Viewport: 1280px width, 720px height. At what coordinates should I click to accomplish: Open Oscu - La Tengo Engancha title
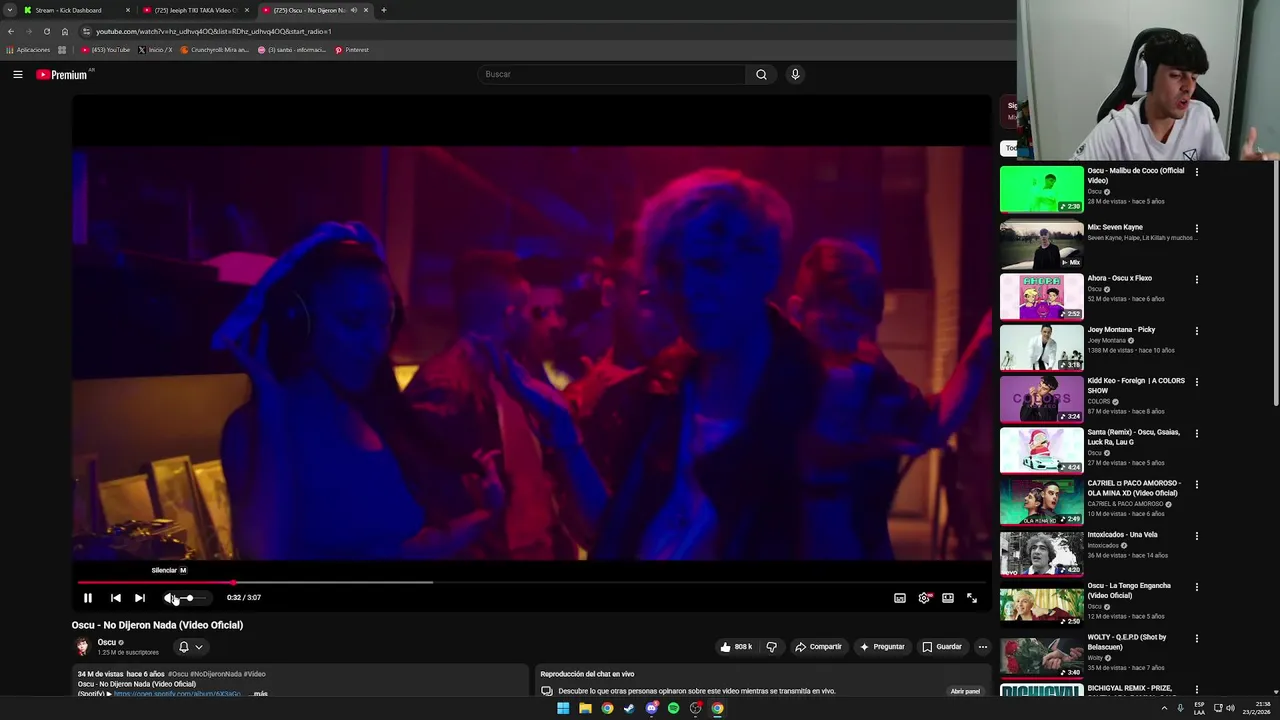pyautogui.click(x=1129, y=590)
